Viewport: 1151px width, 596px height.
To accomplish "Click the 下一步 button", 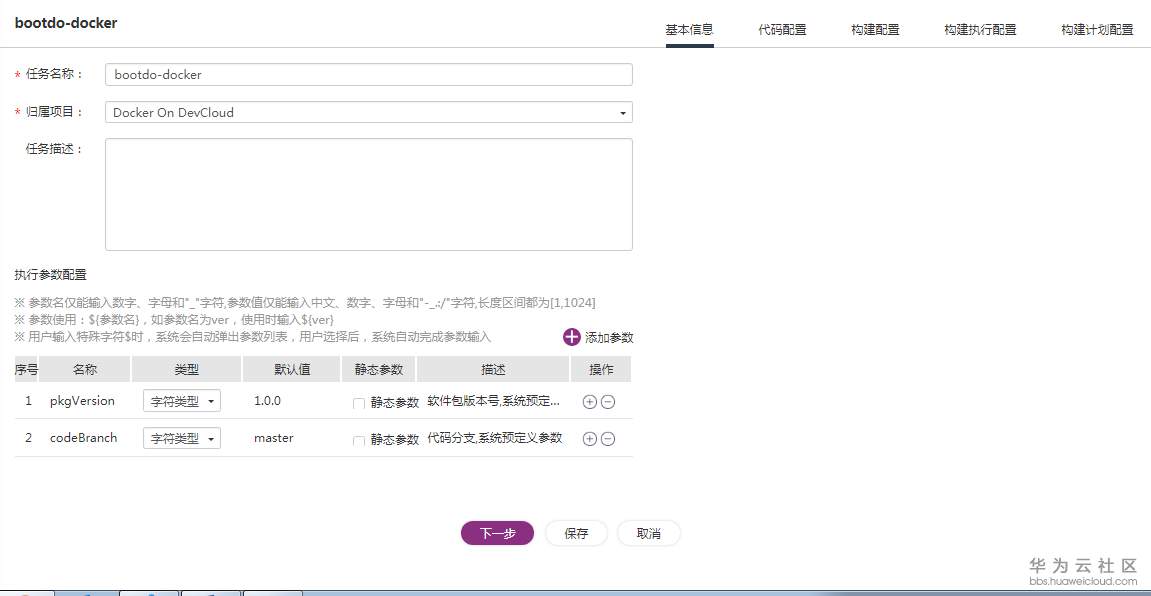I will 497,533.
